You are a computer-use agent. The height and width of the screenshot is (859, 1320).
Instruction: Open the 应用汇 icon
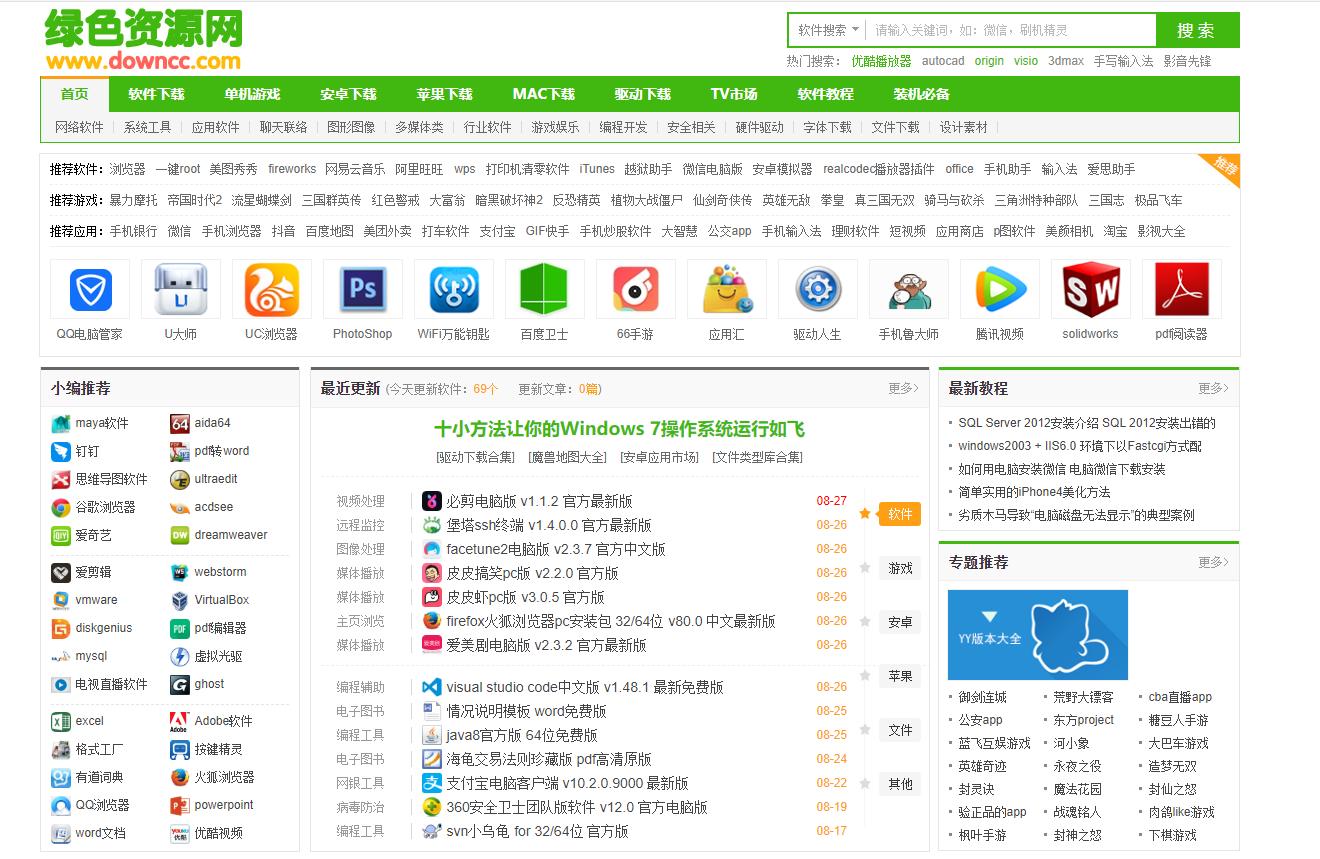point(727,290)
